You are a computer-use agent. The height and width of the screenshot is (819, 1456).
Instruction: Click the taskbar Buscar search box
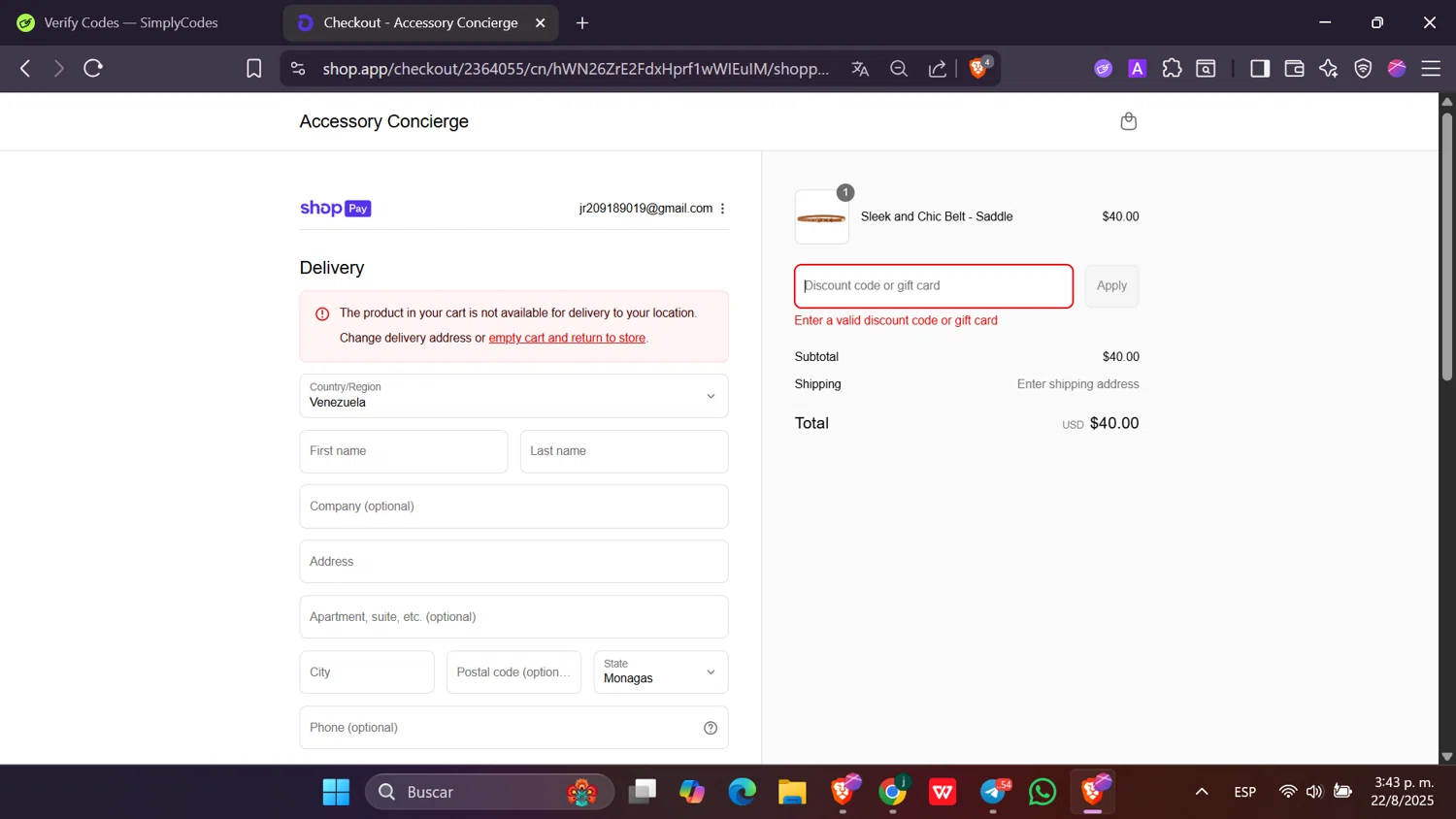(x=490, y=792)
